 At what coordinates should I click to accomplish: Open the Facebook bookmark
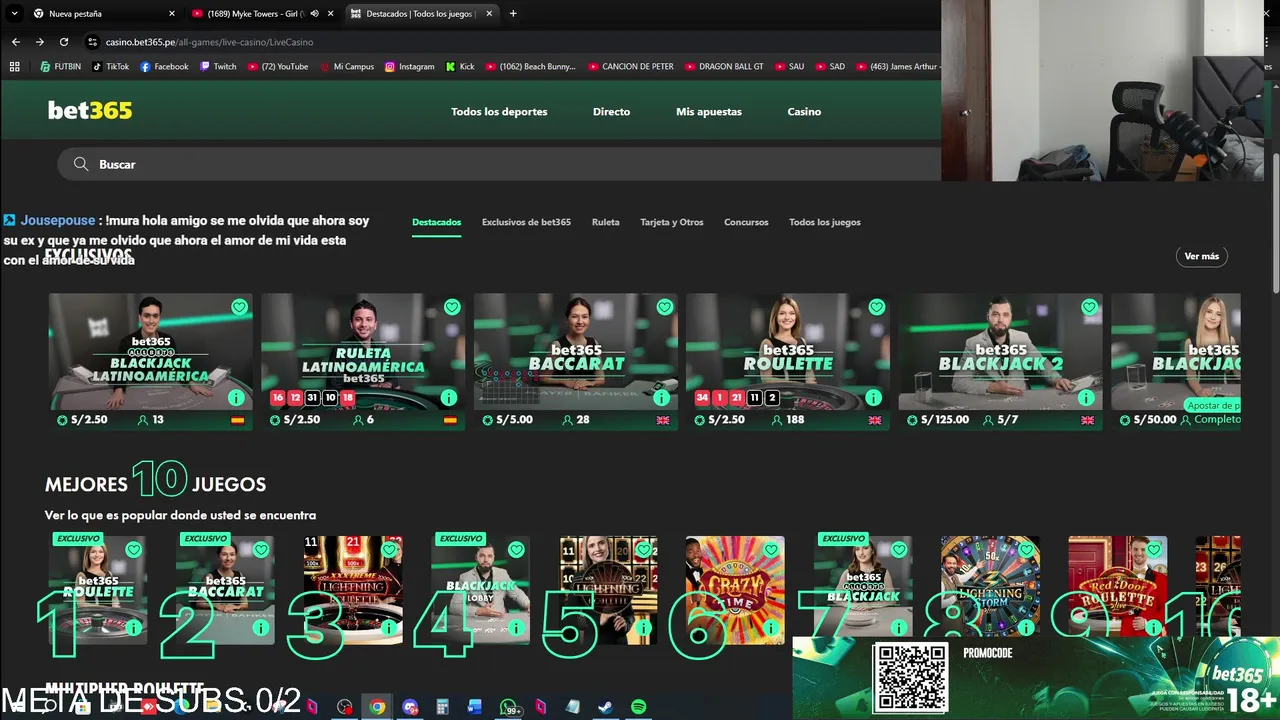point(164,66)
